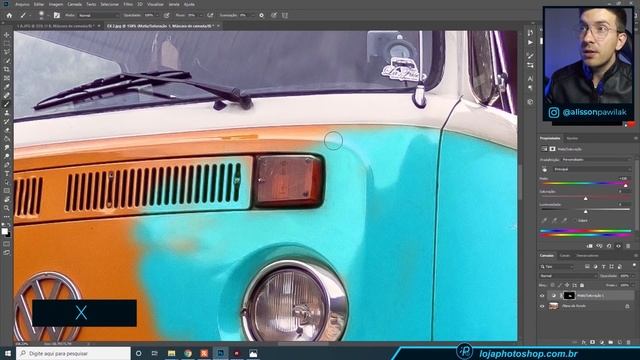
Task: Add layer style fx icon
Action: tap(584, 342)
